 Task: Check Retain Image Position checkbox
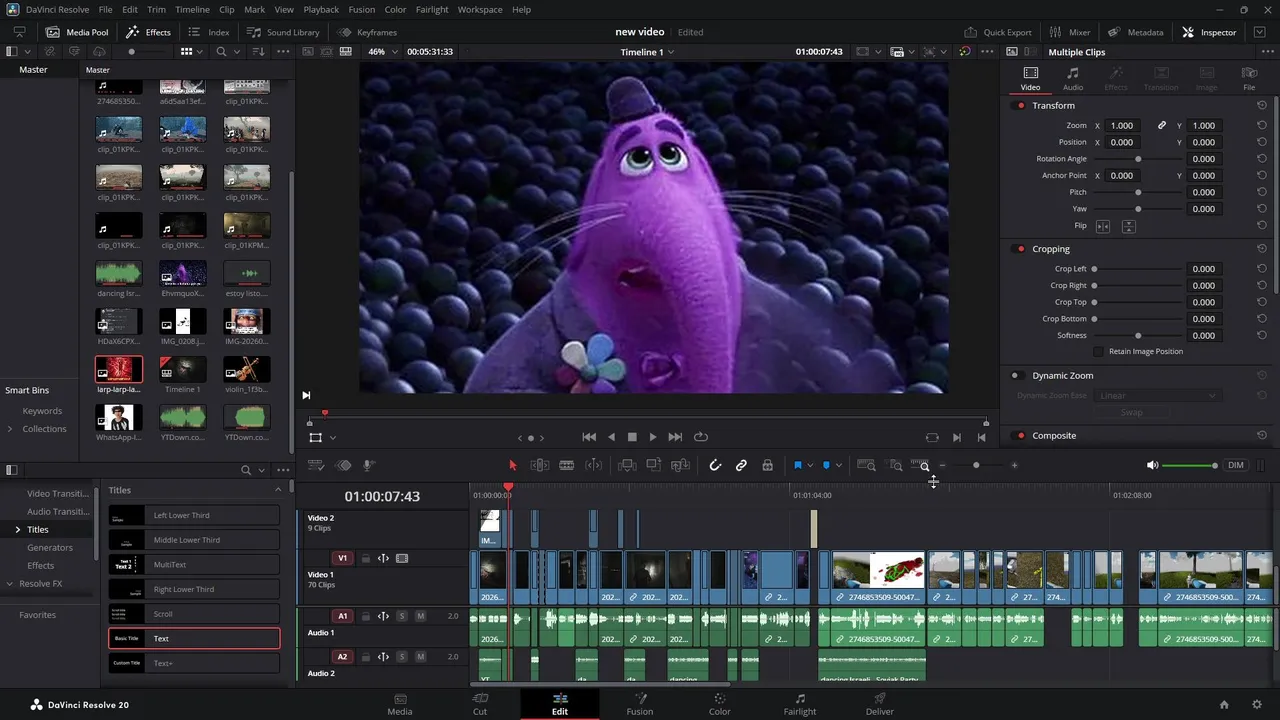pyautogui.click(x=1099, y=352)
